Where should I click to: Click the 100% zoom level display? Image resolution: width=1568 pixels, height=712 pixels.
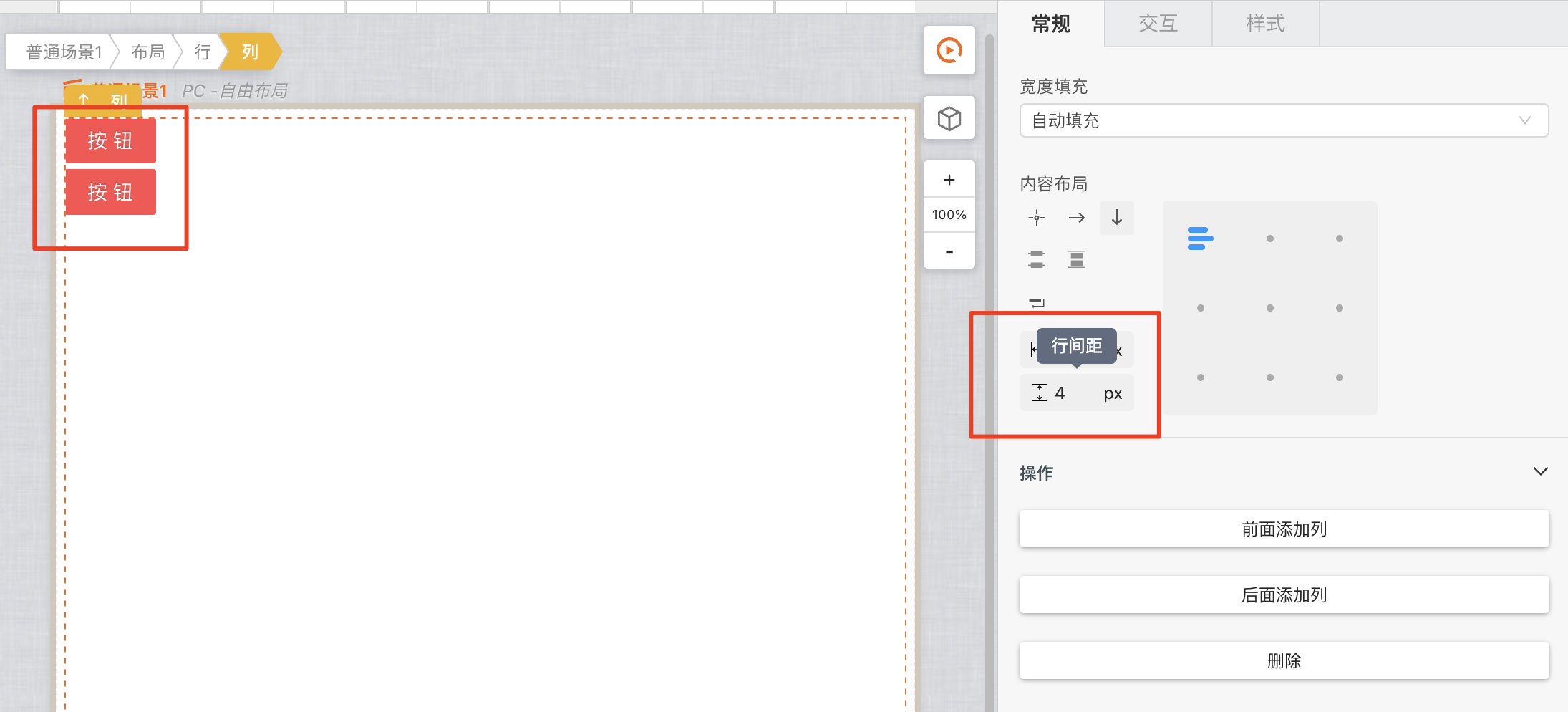[949, 215]
